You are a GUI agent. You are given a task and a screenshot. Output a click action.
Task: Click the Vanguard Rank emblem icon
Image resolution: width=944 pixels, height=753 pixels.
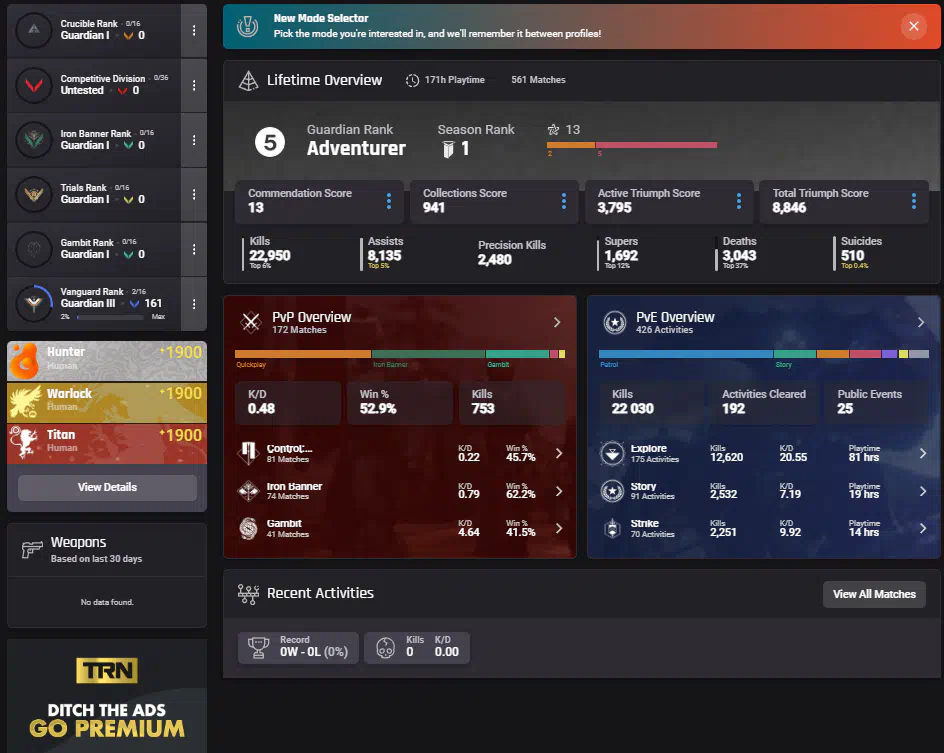(34, 303)
